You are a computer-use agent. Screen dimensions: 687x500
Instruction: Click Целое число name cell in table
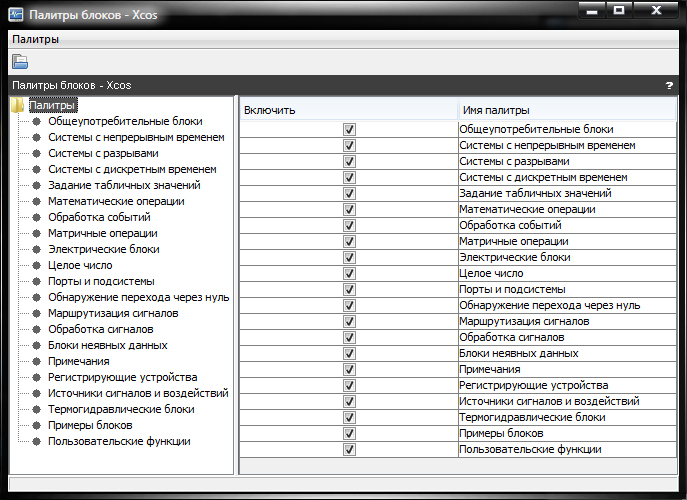pyautogui.click(x=567, y=273)
